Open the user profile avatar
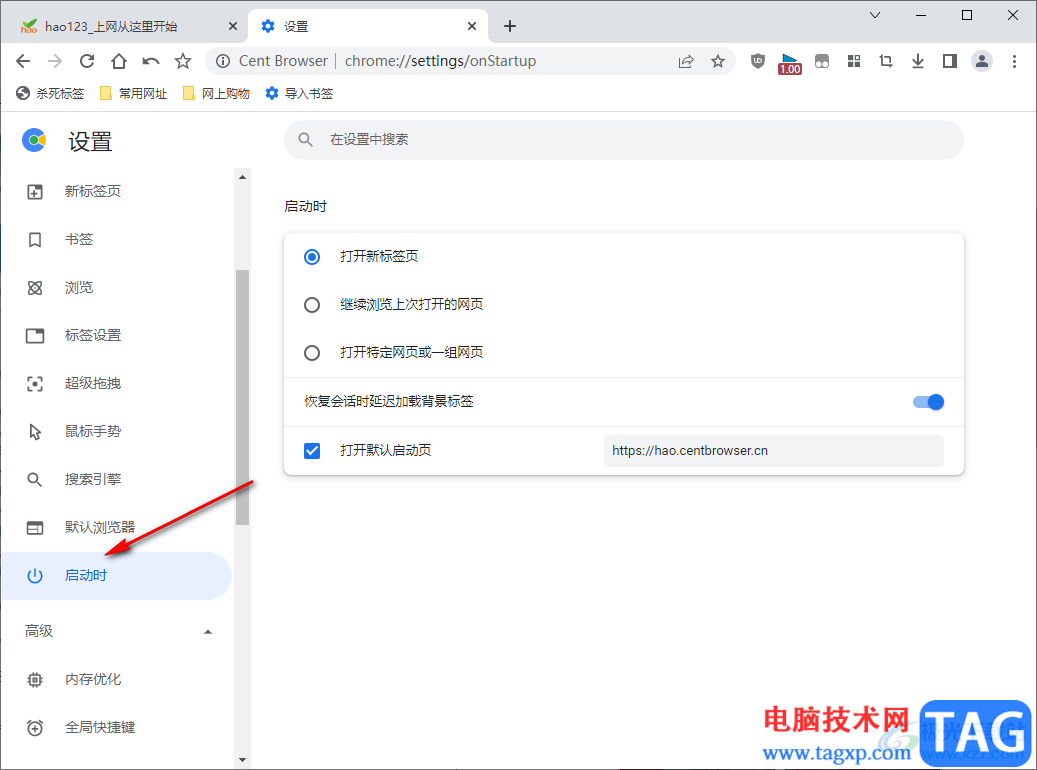Image resolution: width=1037 pixels, height=770 pixels. (x=982, y=62)
